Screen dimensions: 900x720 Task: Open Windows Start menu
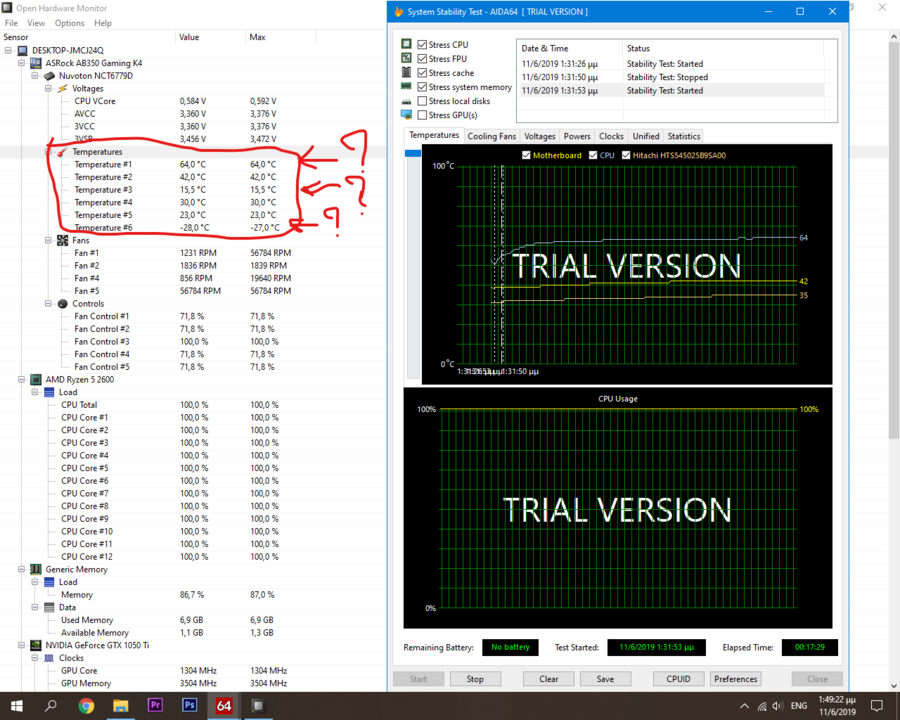17,706
